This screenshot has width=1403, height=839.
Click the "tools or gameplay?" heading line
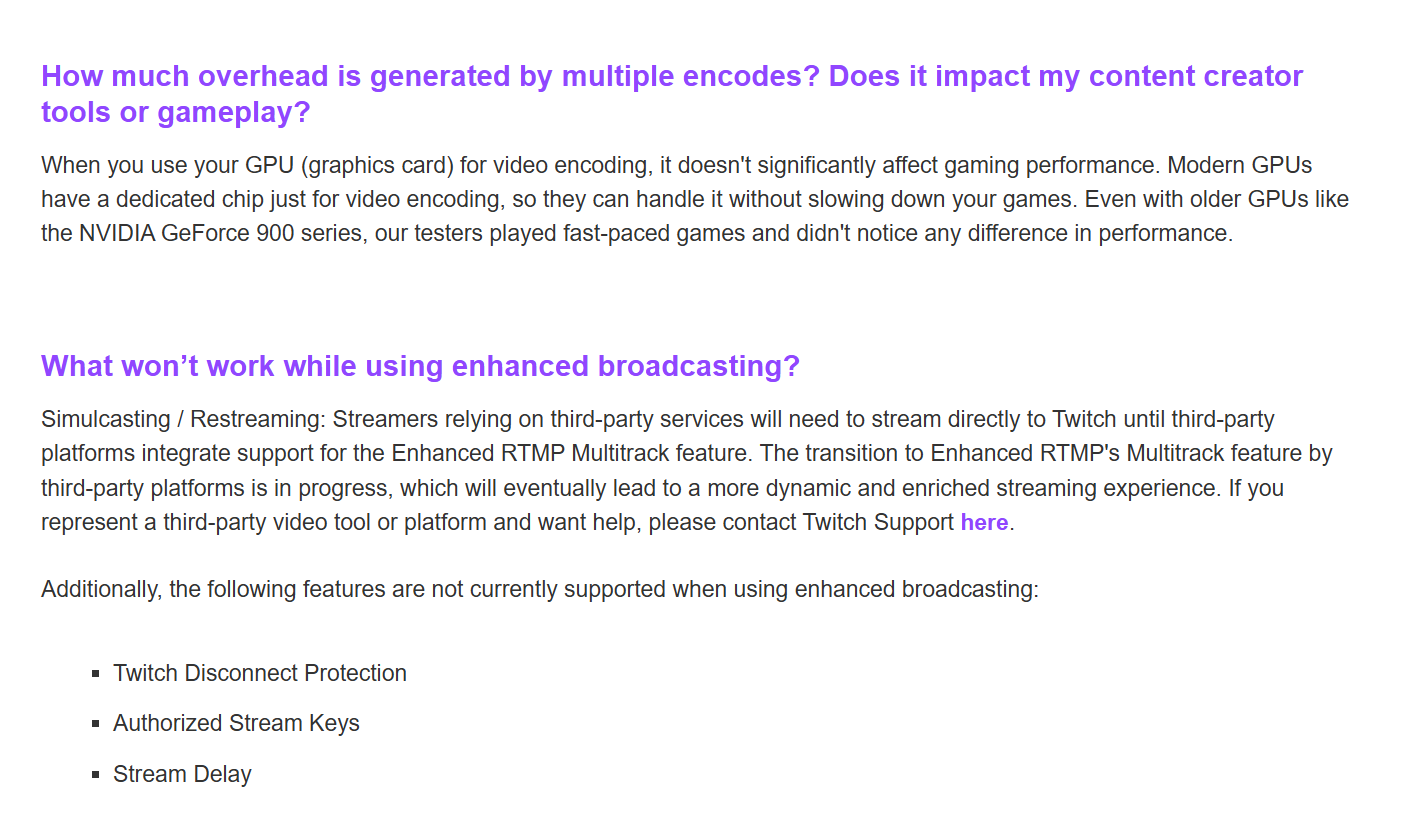coord(176,112)
